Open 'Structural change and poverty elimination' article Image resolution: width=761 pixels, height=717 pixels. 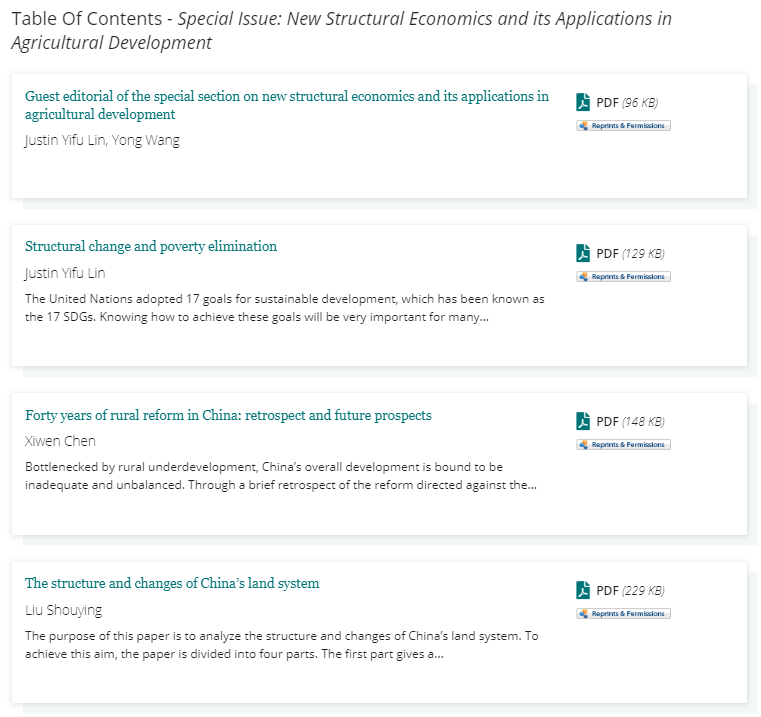click(x=151, y=247)
